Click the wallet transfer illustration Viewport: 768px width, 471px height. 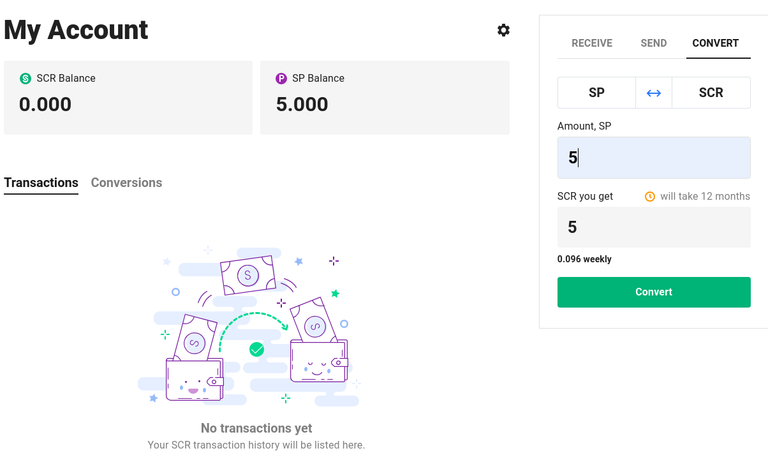(x=255, y=328)
